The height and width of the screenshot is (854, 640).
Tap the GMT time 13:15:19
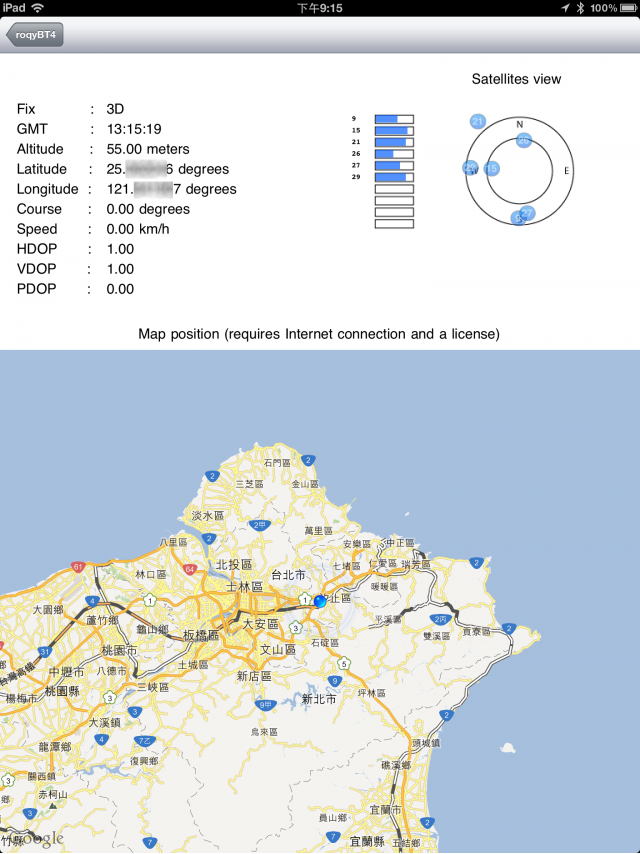(x=134, y=129)
